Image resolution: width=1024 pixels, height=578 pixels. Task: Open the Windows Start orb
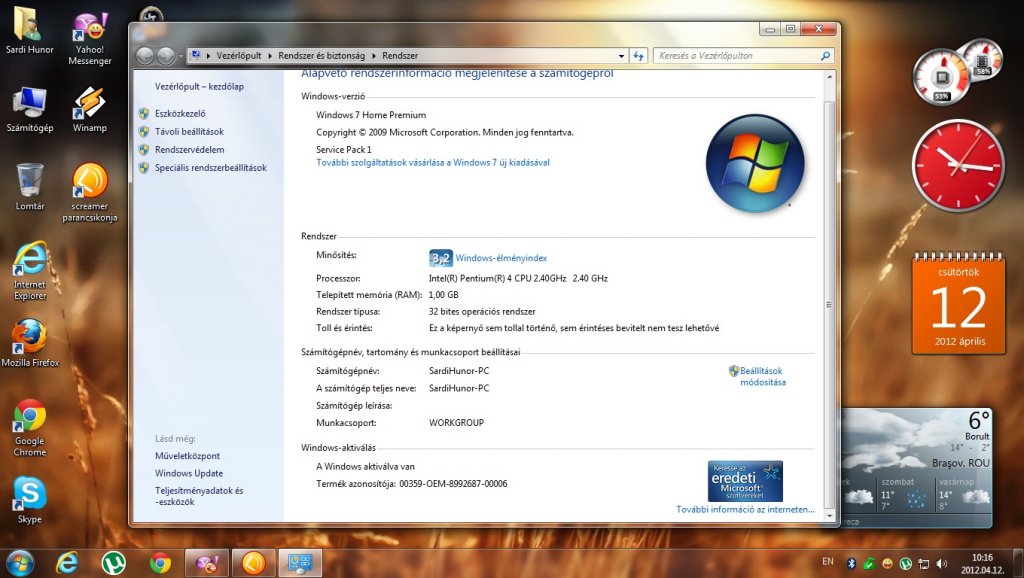click(x=20, y=563)
